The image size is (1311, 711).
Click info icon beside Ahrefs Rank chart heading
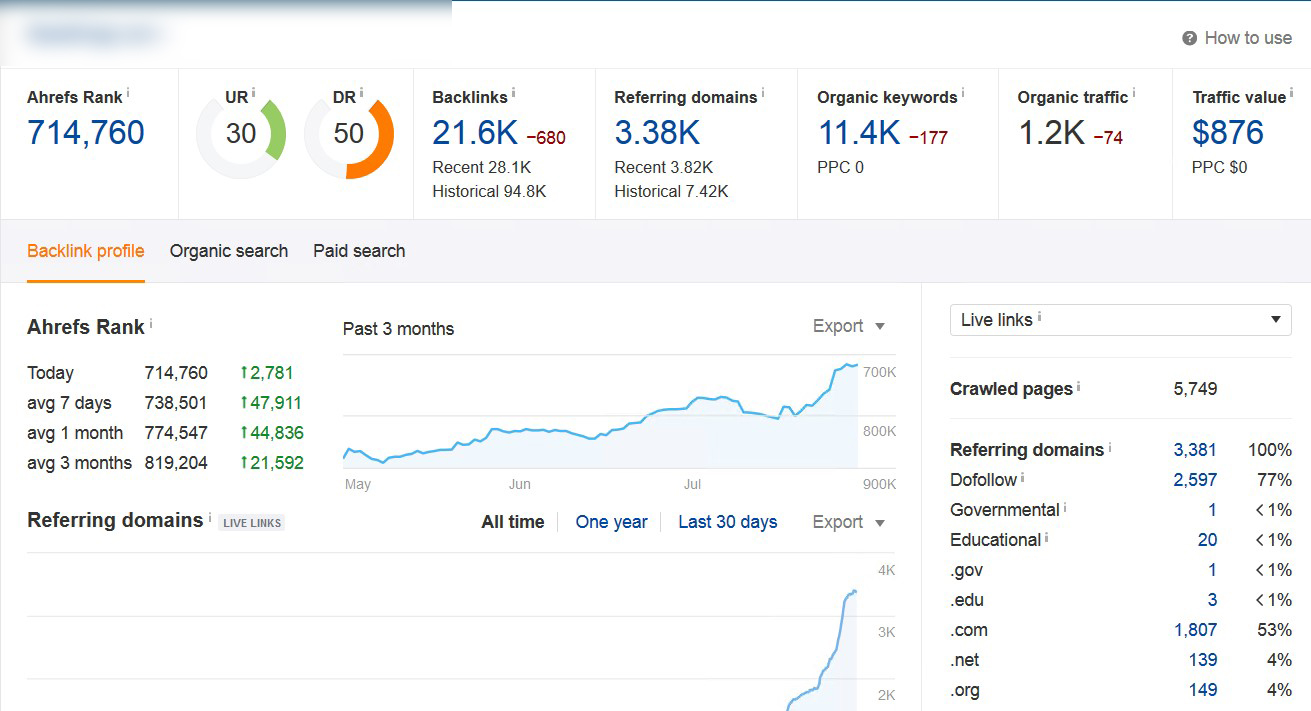pyautogui.click(x=151, y=323)
